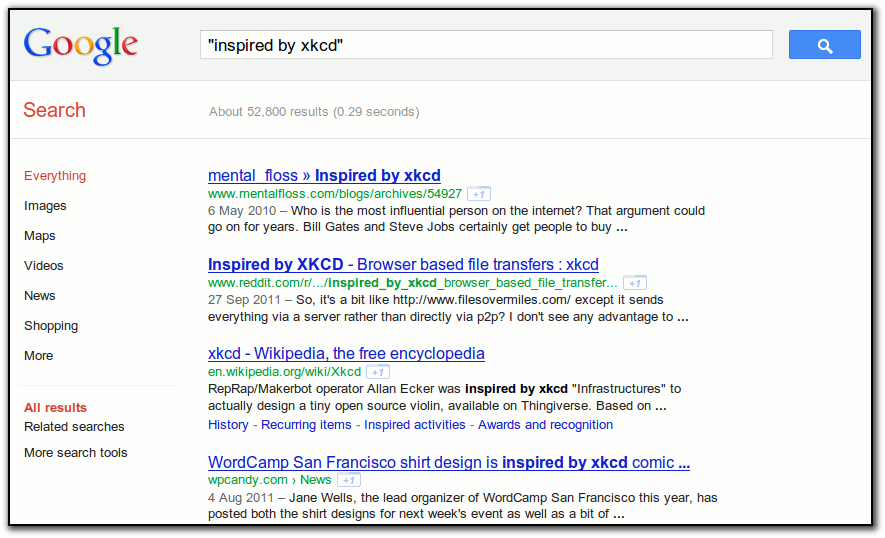Open mental_floss Inspired by xkcd result
The image size is (885, 538).
(324, 176)
